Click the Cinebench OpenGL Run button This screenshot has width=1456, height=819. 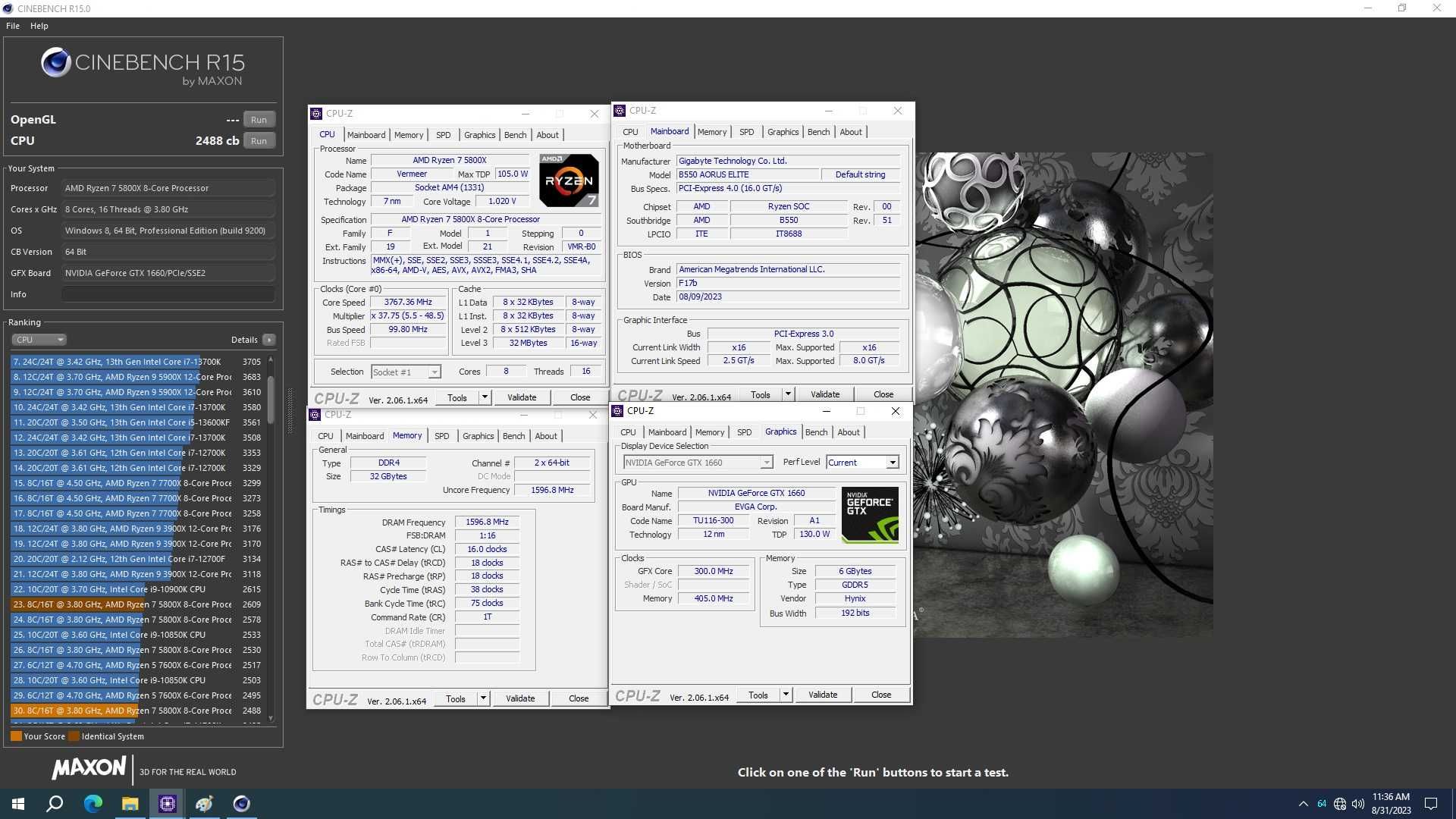[258, 119]
